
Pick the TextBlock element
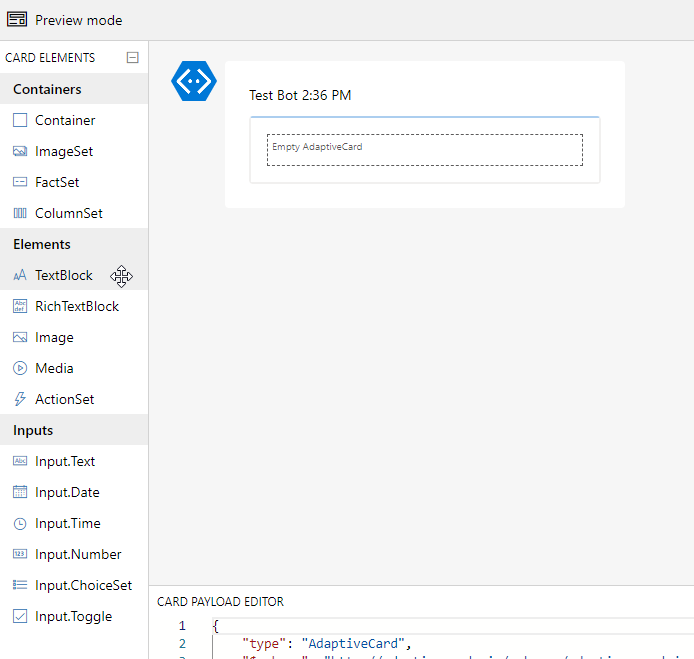click(74, 275)
